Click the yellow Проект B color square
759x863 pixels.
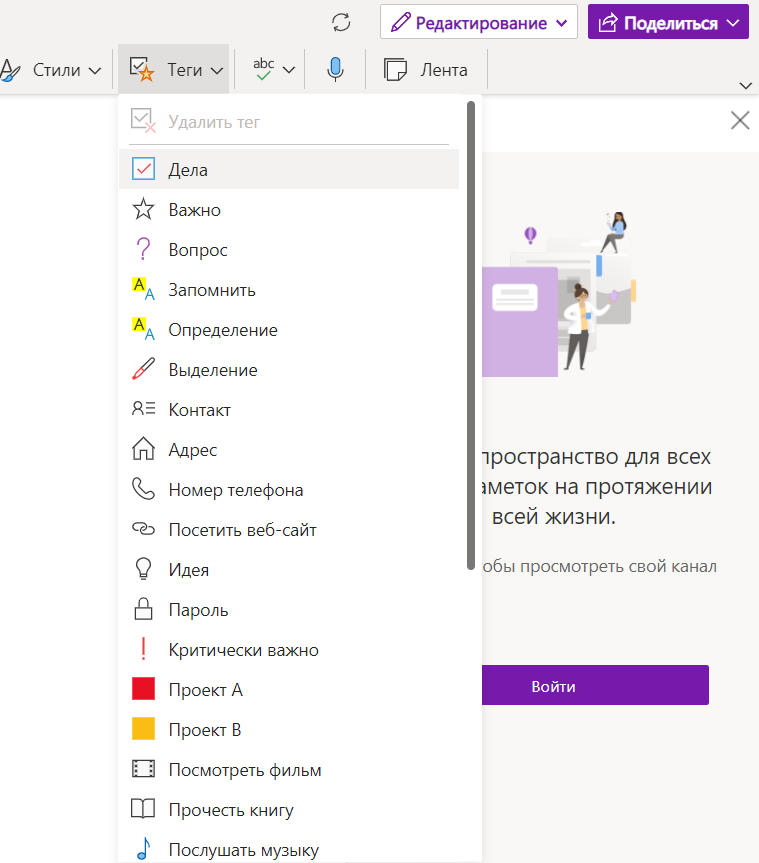tap(143, 729)
